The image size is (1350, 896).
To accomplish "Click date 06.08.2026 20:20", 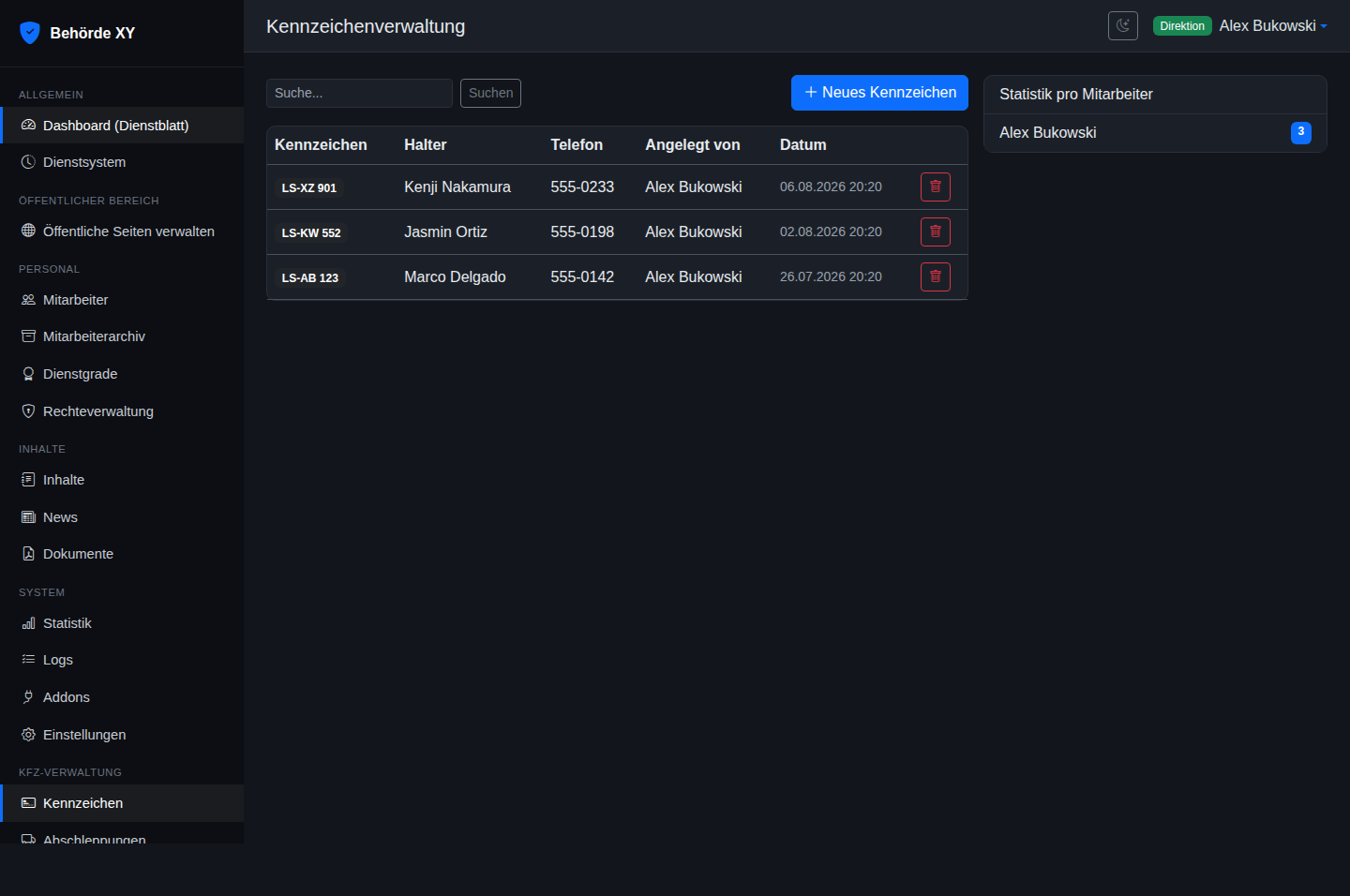I will coord(831,187).
